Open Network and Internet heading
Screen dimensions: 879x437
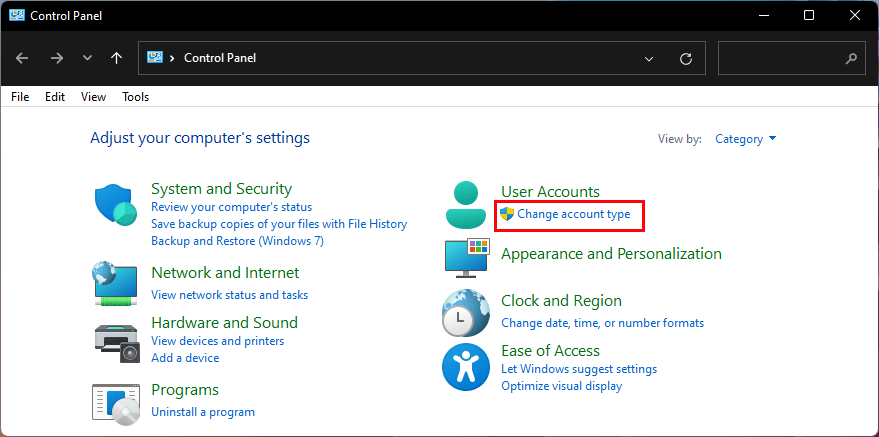pyautogui.click(x=225, y=273)
